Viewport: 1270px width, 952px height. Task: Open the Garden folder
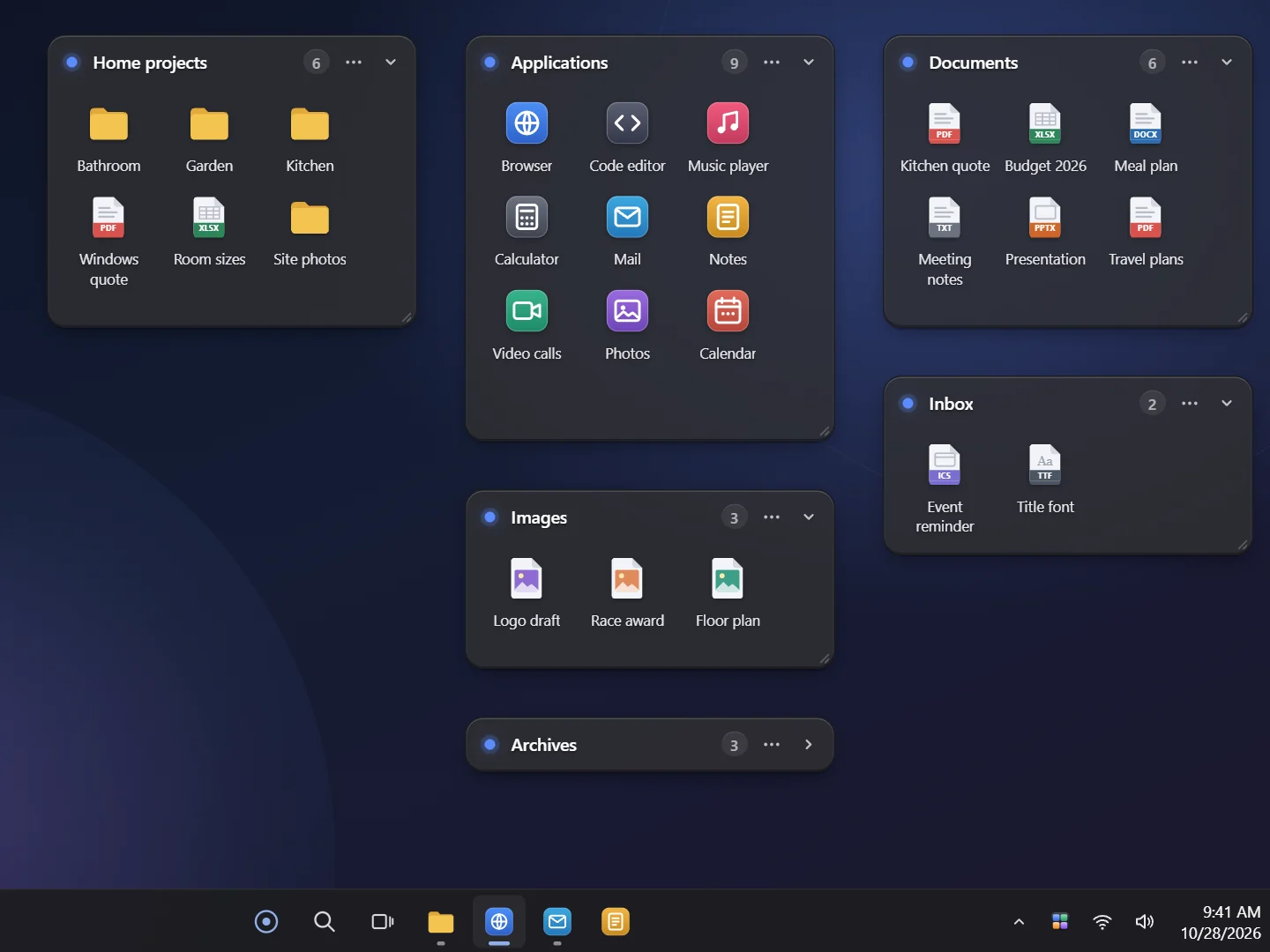(209, 124)
